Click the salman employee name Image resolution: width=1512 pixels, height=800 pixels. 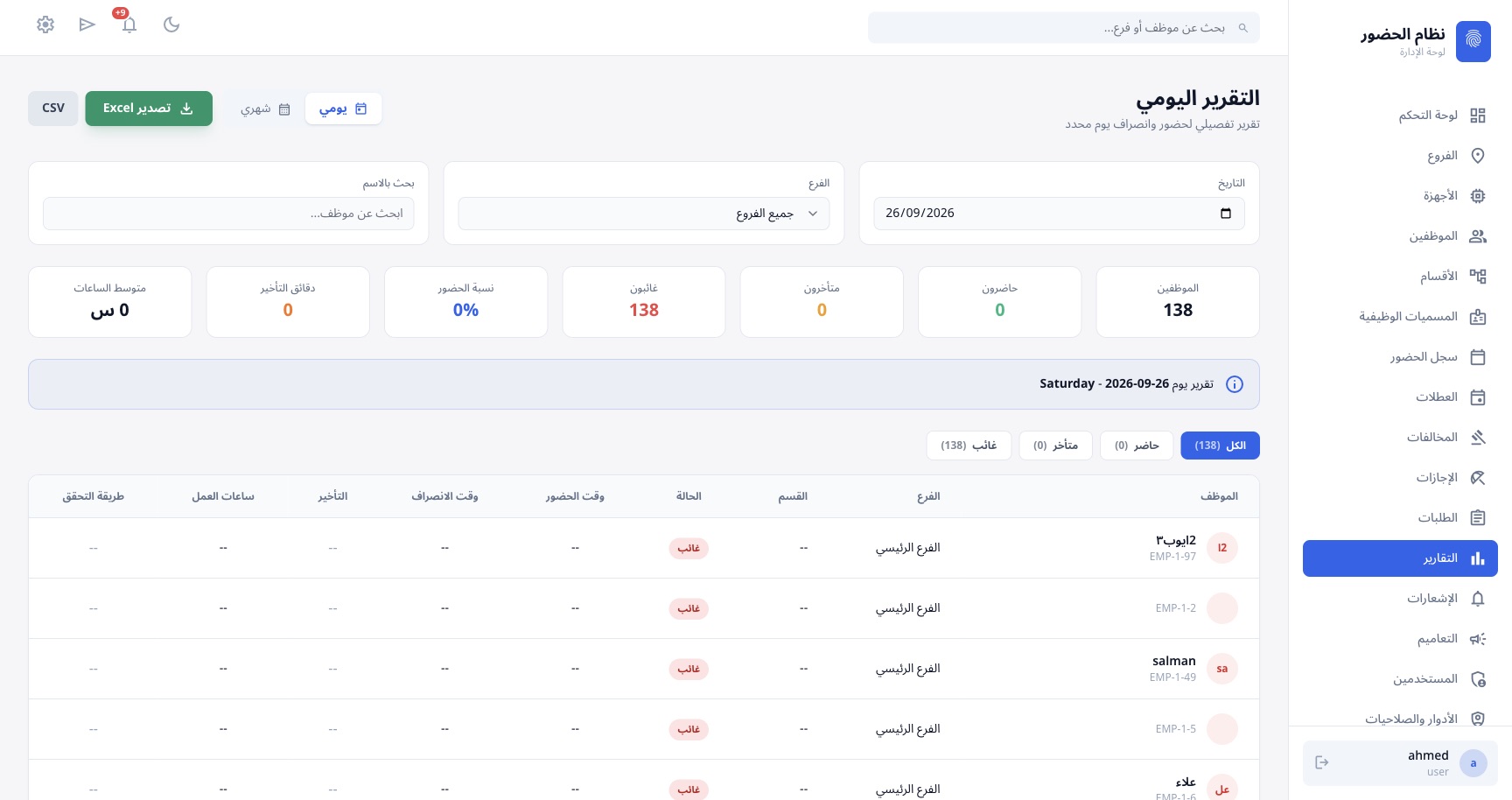(1174, 661)
